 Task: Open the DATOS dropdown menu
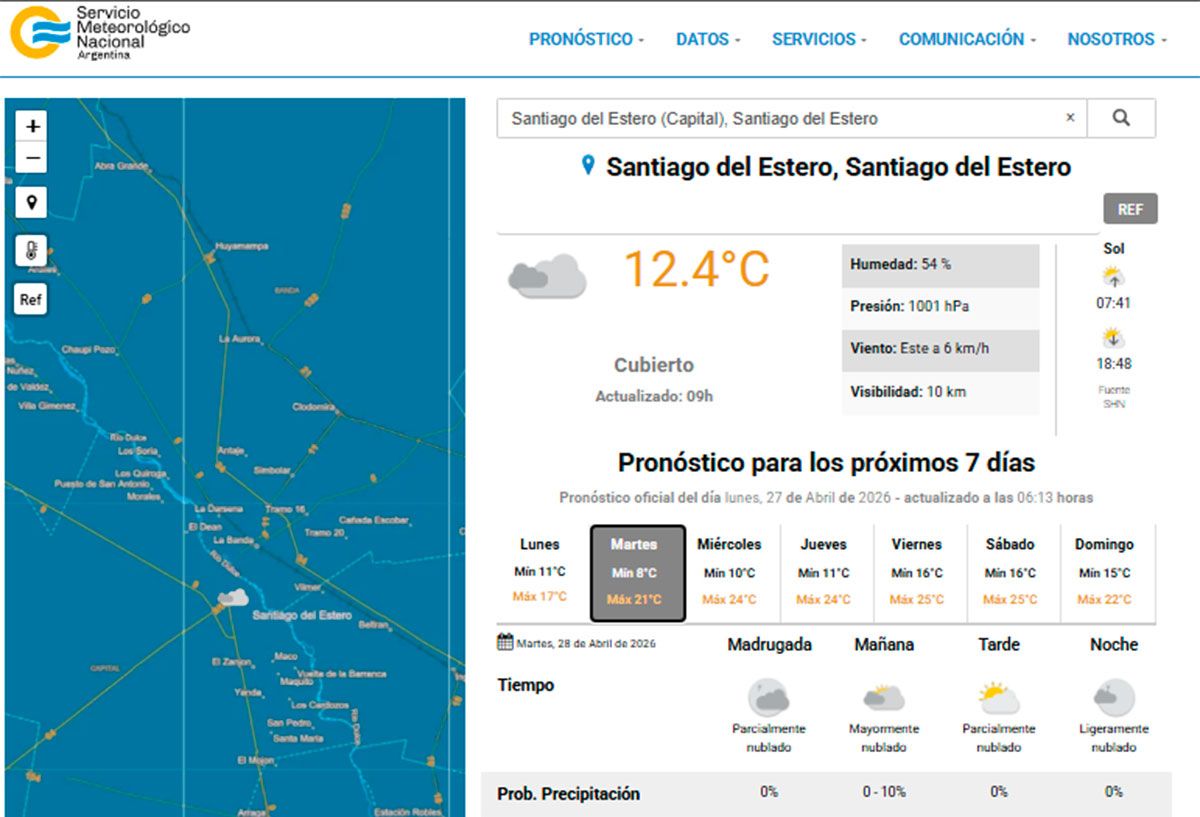708,39
